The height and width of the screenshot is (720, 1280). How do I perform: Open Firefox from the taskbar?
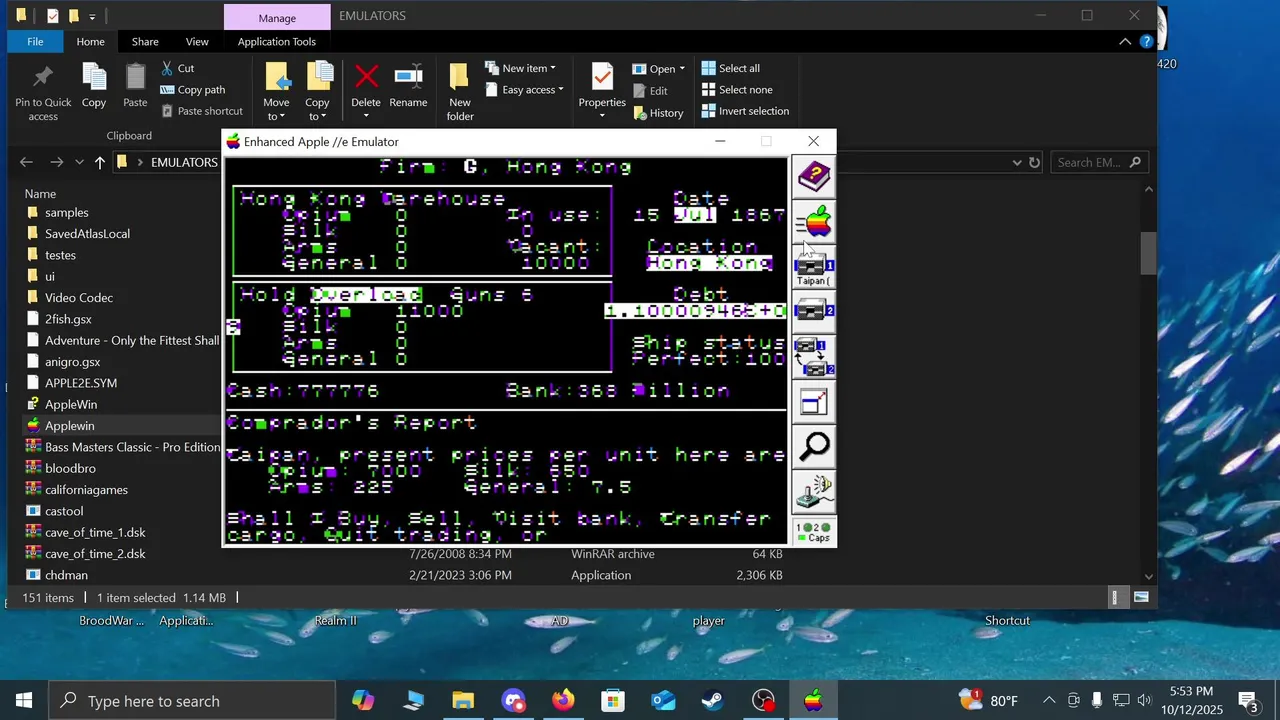point(563,701)
